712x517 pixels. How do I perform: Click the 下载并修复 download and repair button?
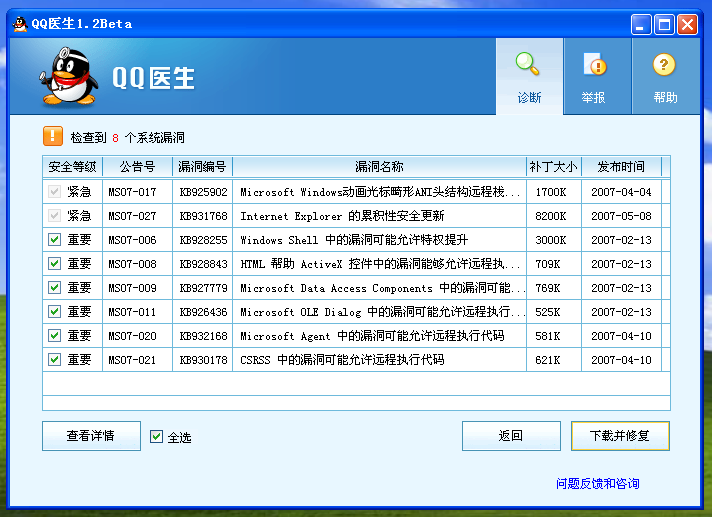tap(620, 436)
